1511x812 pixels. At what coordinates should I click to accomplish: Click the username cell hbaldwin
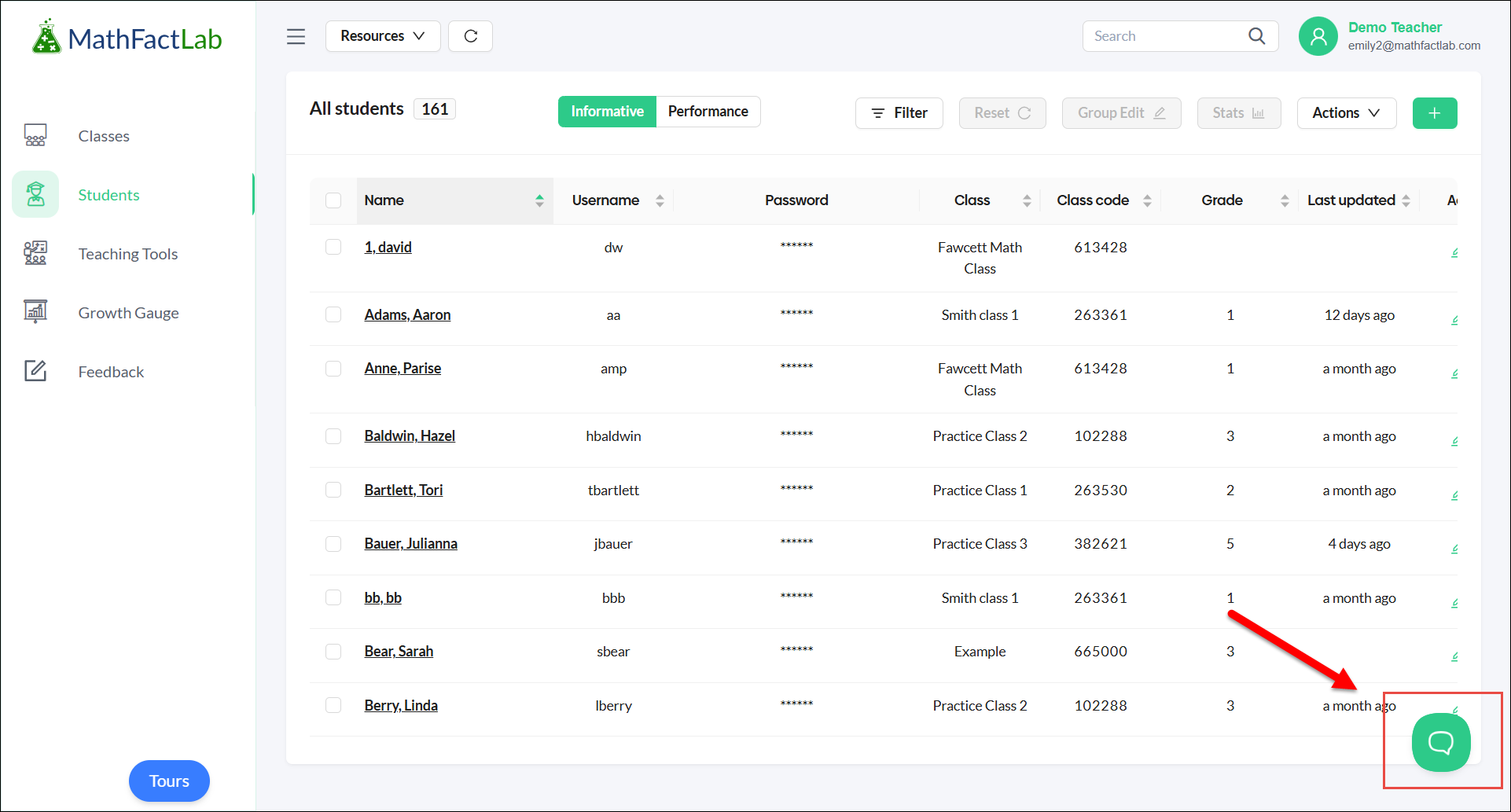coord(613,436)
